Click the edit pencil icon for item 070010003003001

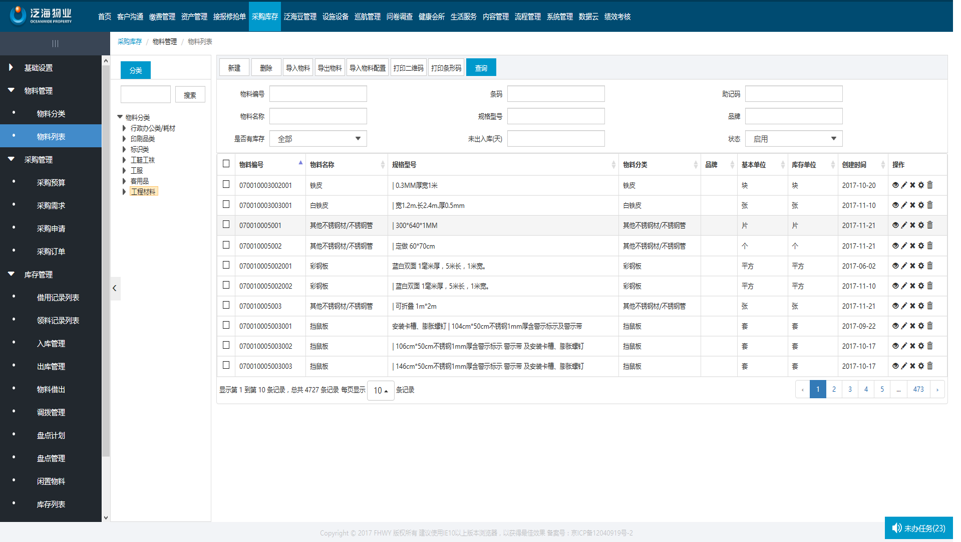904,205
